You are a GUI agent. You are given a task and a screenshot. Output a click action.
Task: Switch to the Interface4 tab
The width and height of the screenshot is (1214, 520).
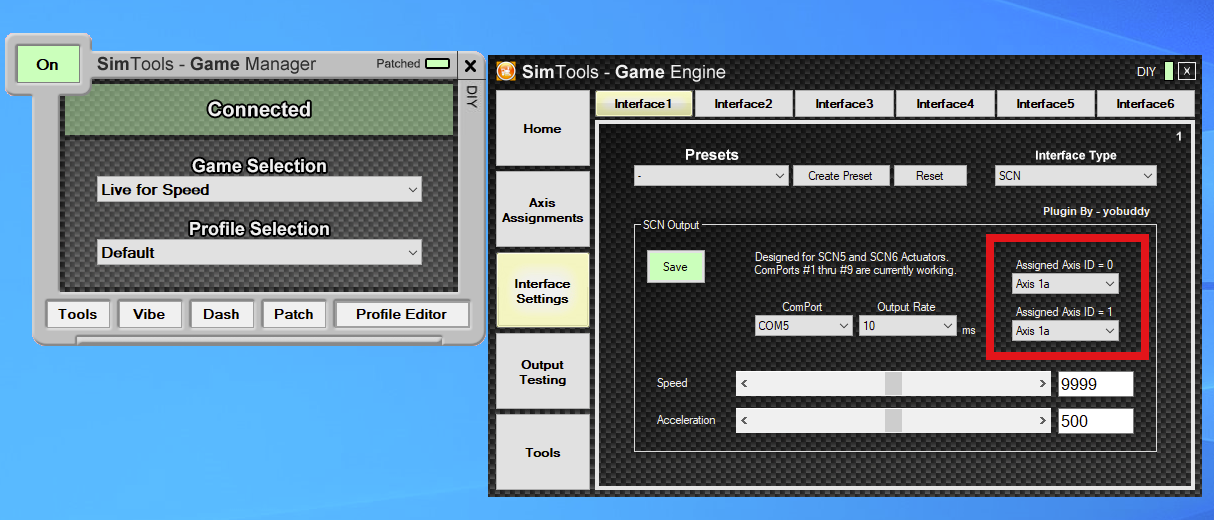[x=945, y=104]
